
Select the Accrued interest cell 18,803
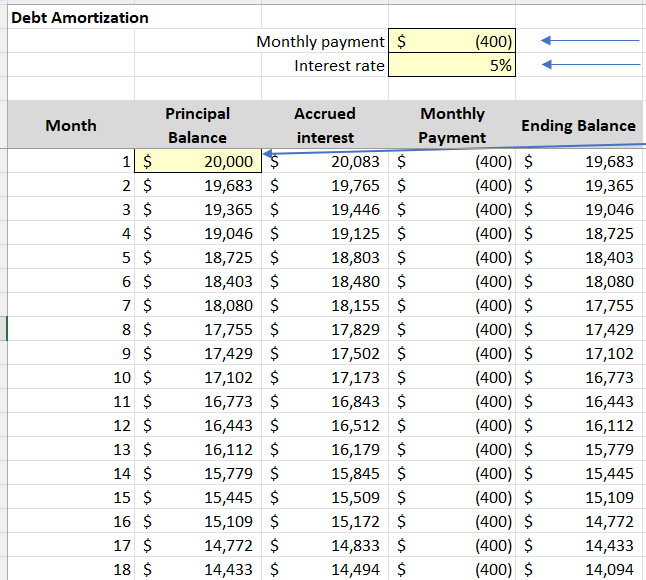pyautogui.click(x=325, y=257)
